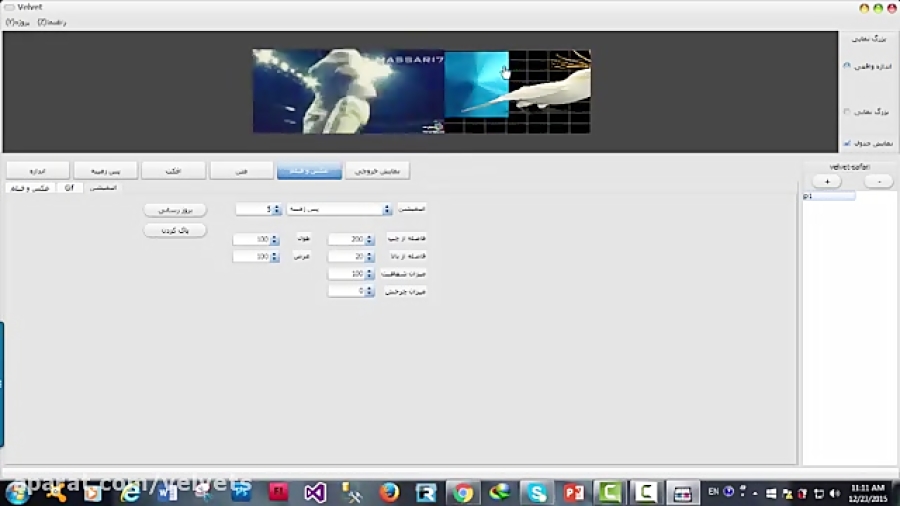Screen dimensions: 900x506
Task: Open Firefox from the taskbar
Action: (389, 492)
